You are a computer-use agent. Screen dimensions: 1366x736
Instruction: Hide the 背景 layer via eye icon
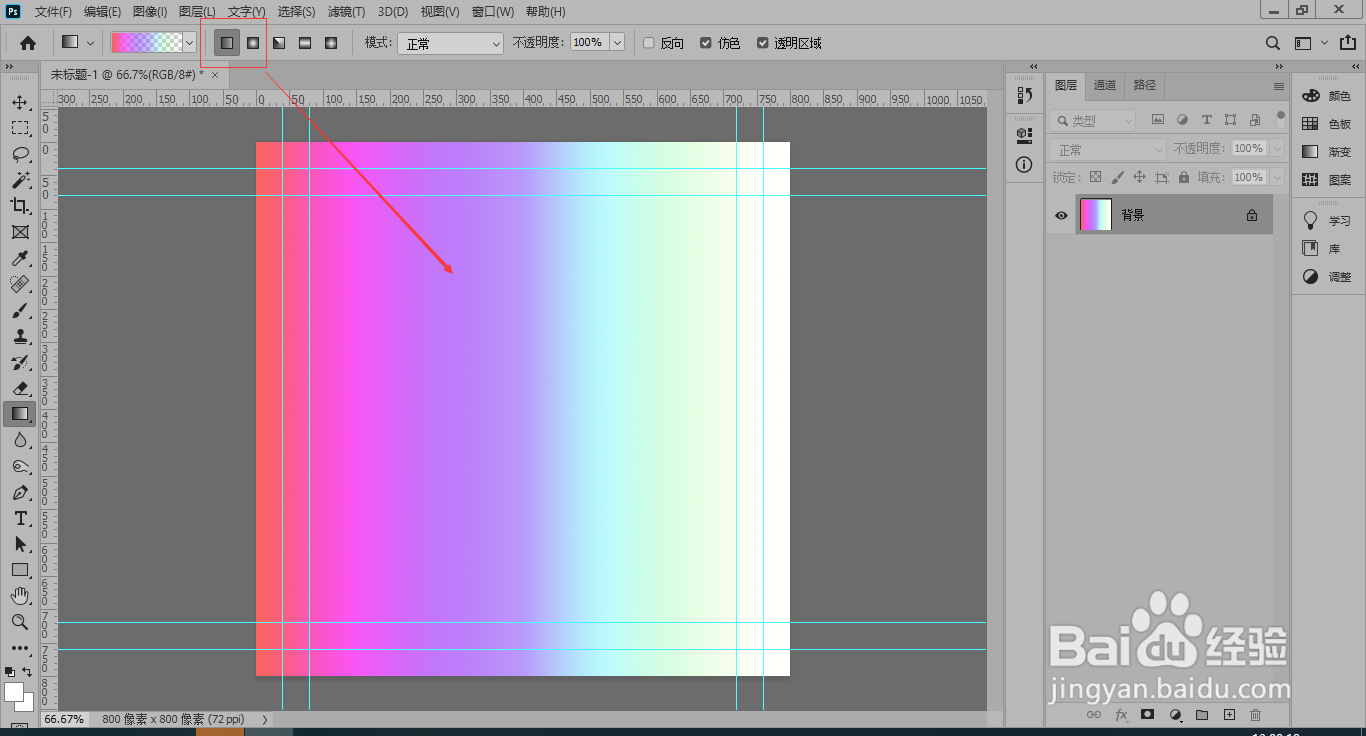(1061, 215)
